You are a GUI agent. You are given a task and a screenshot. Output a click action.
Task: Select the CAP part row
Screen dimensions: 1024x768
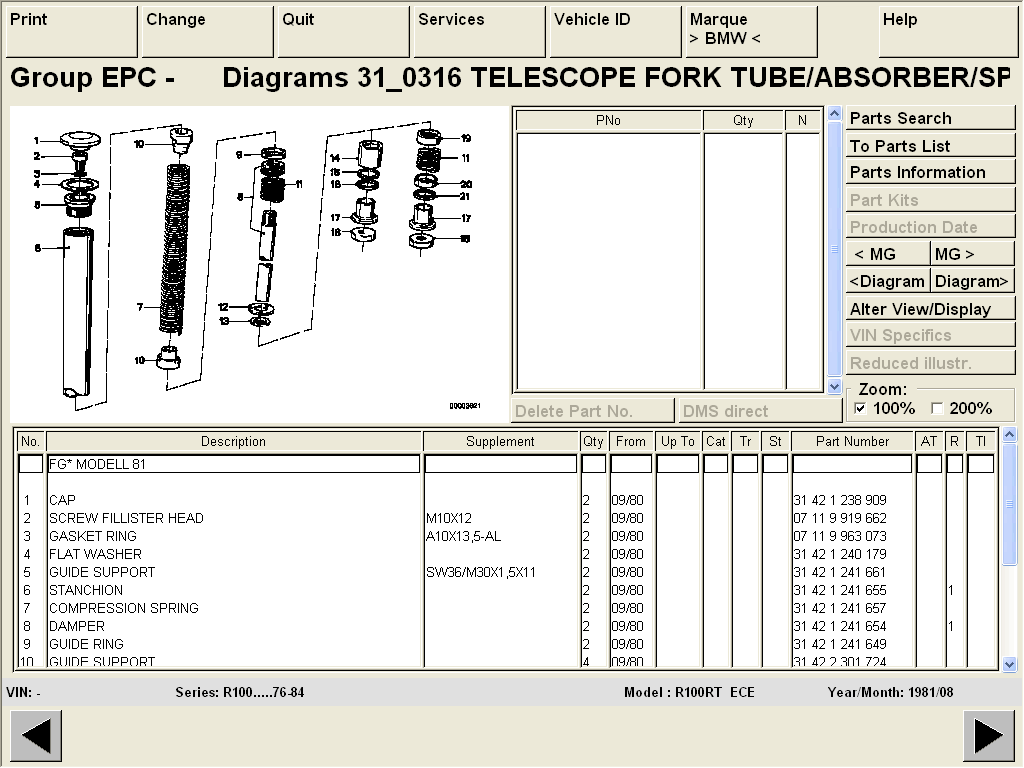(507, 500)
